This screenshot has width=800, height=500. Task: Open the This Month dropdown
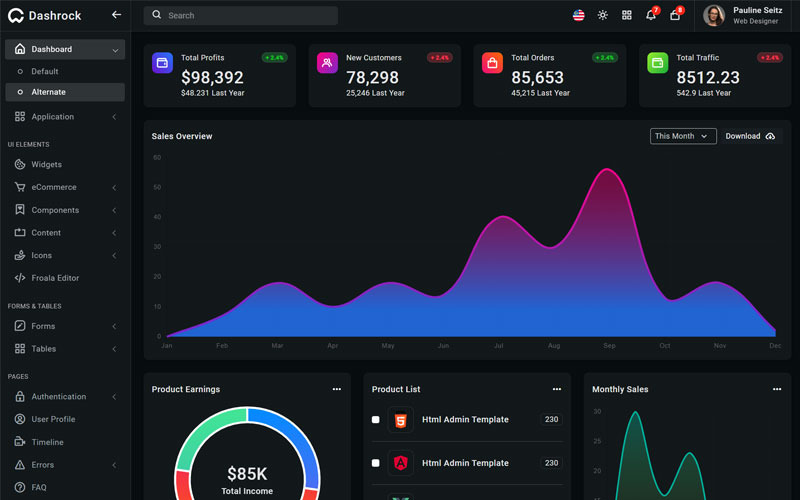coord(683,136)
